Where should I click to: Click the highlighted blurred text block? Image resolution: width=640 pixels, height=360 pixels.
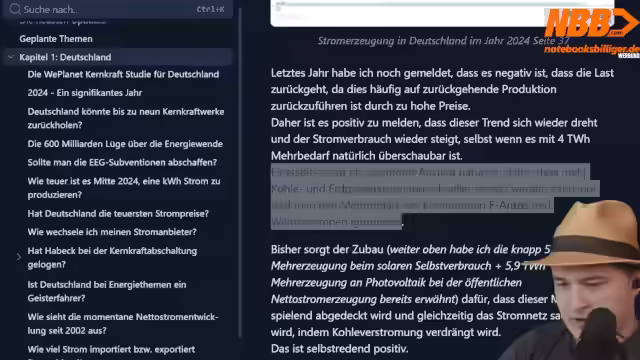tap(435, 197)
